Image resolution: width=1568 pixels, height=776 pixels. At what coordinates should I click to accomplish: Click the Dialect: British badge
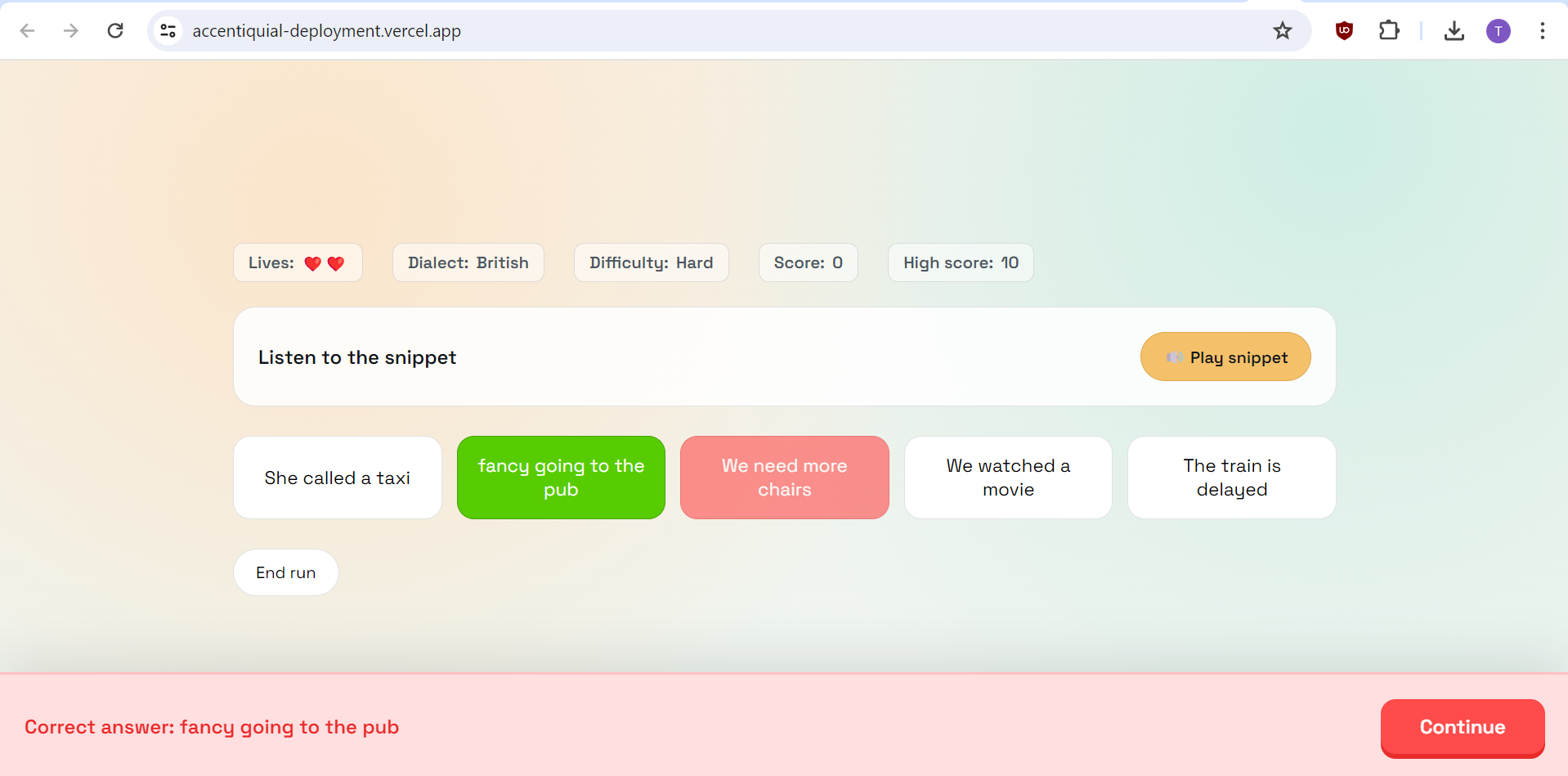click(468, 262)
